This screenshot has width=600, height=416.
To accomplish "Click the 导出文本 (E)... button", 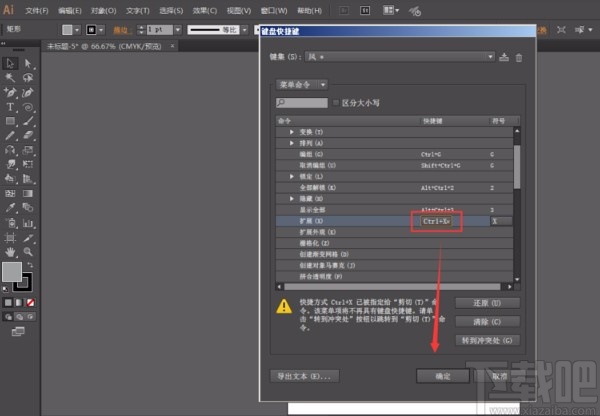I will 304,376.
